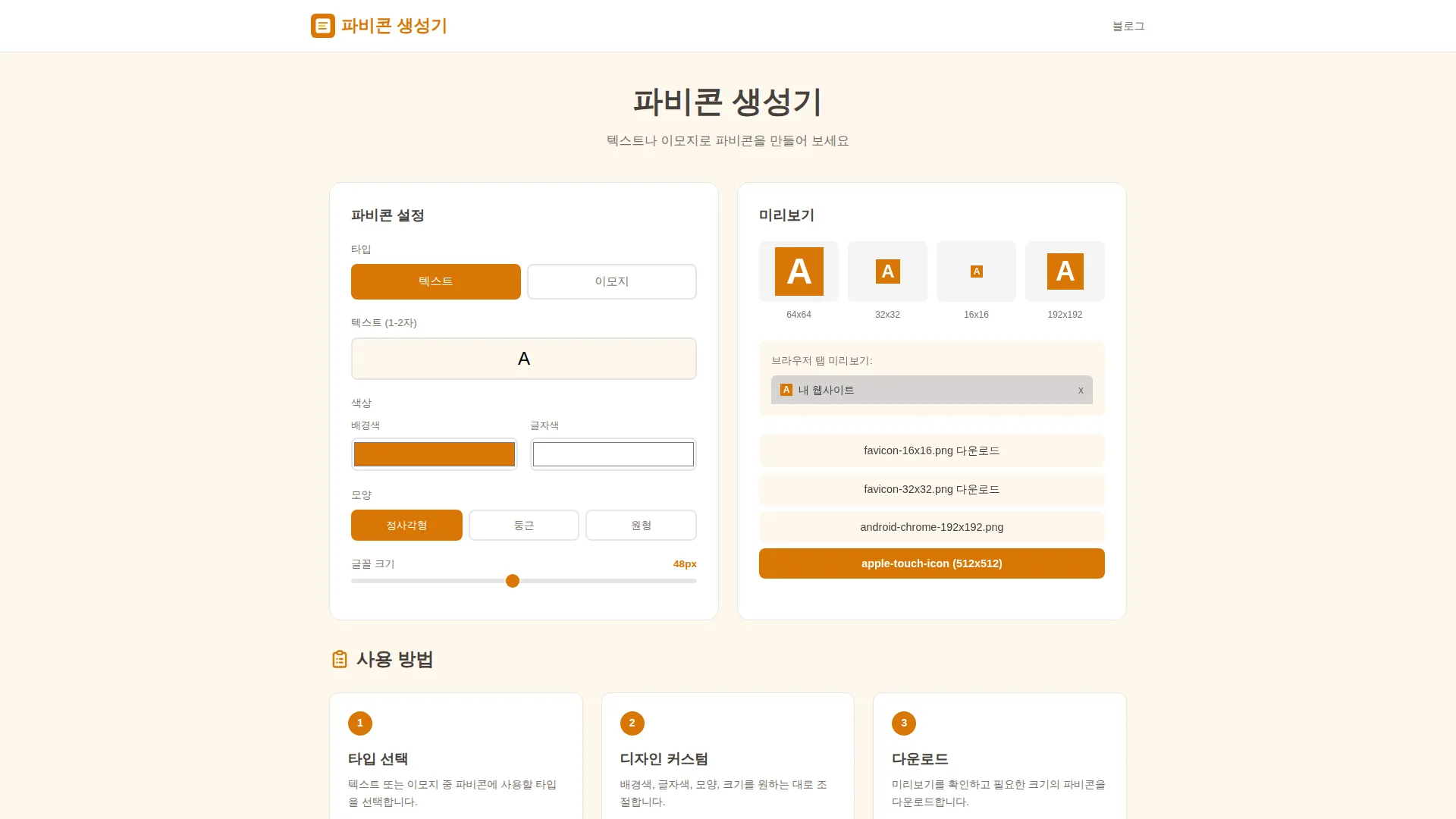
Task: Select the 원형 shape option
Action: pyautogui.click(x=641, y=525)
